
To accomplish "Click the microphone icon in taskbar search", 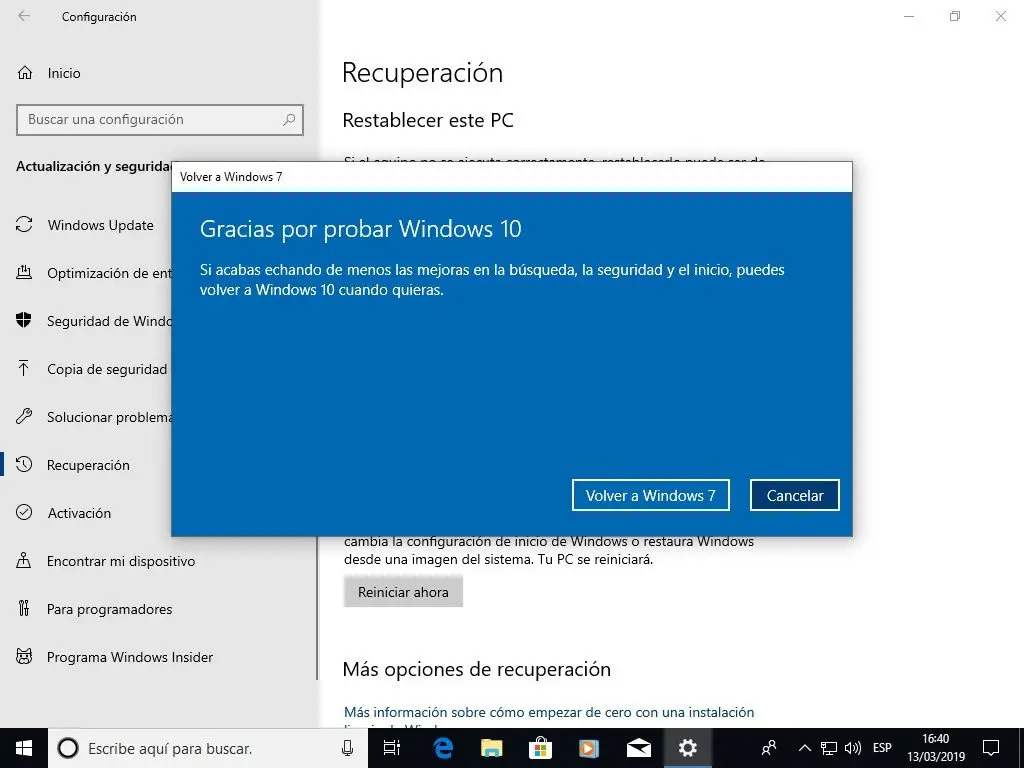I will click(x=347, y=748).
